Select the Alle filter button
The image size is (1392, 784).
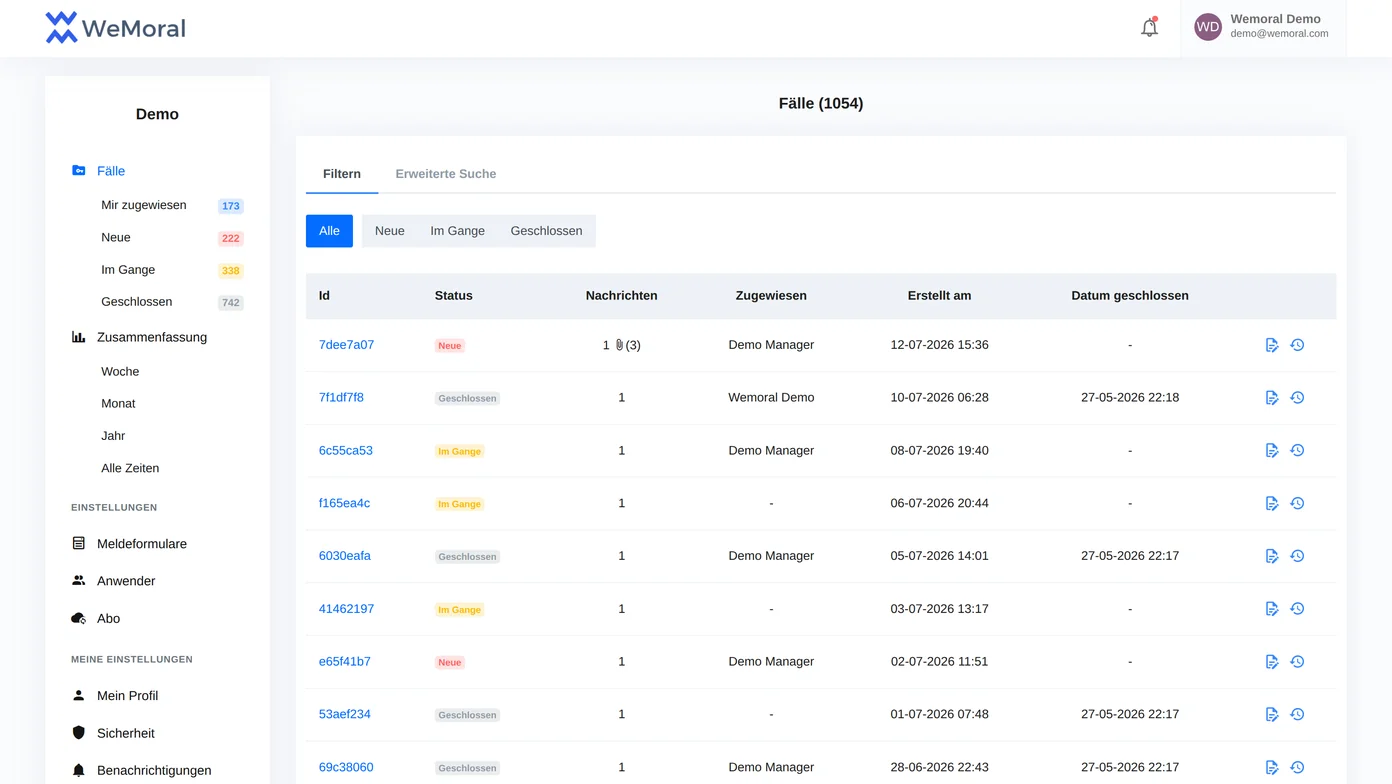tap(329, 231)
